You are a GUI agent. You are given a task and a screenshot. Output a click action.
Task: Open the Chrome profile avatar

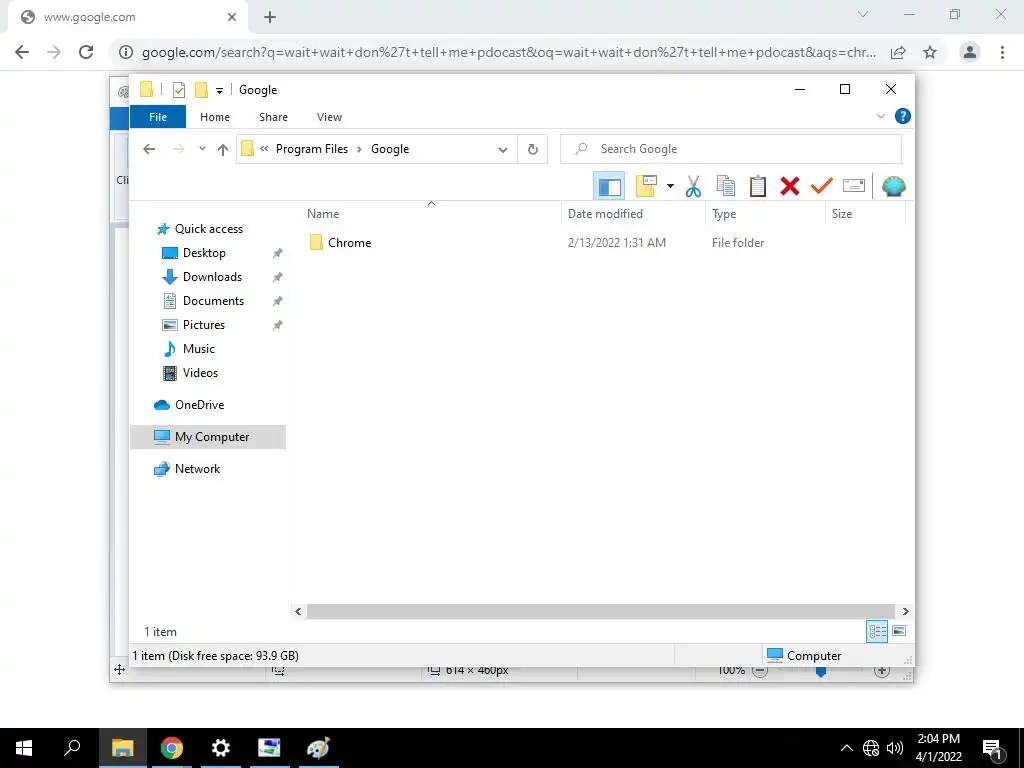coord(970,52)
